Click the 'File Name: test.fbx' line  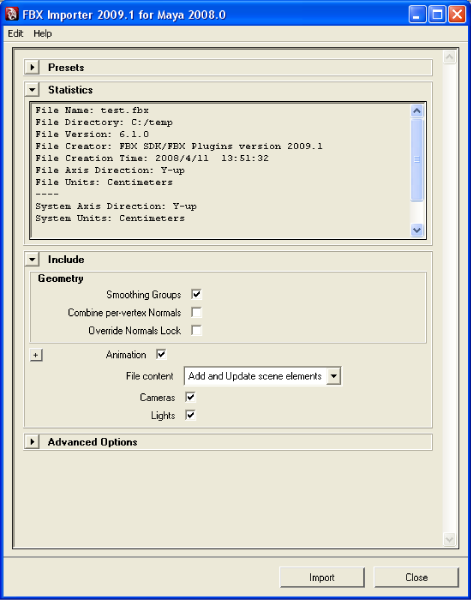coord(92,110)
